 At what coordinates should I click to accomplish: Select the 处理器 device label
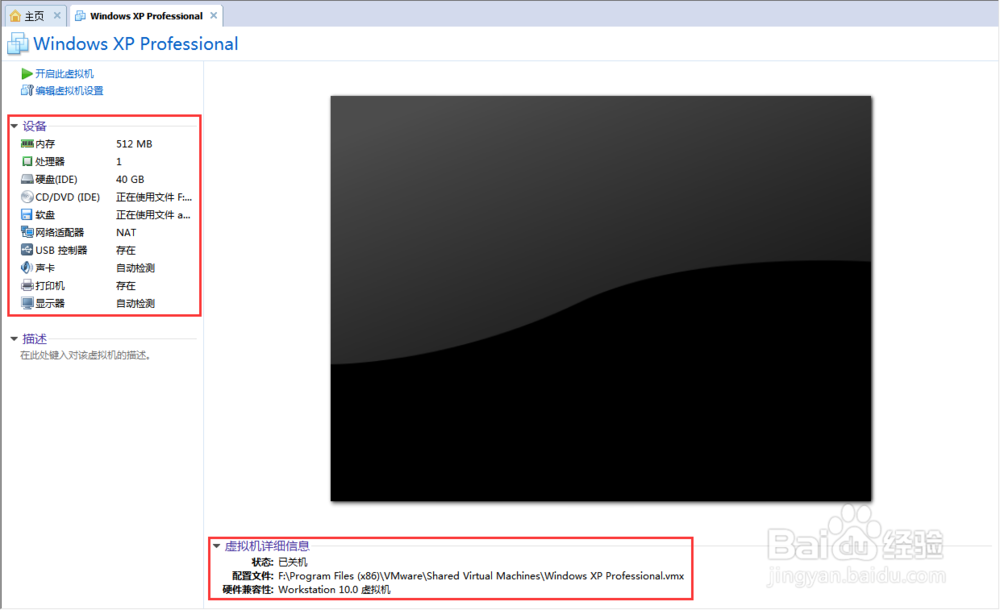click(x=50, y=161)
